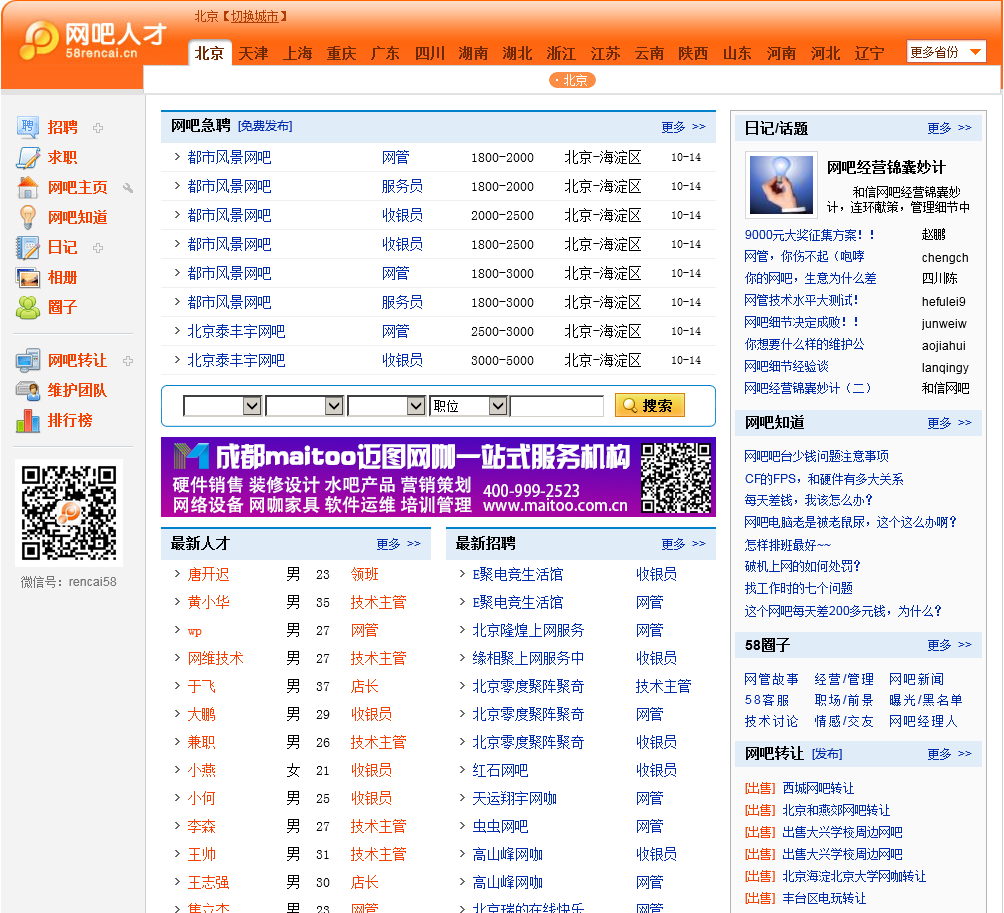
Task: Select the 四川 province tab
Action: [x=429, y=53]
